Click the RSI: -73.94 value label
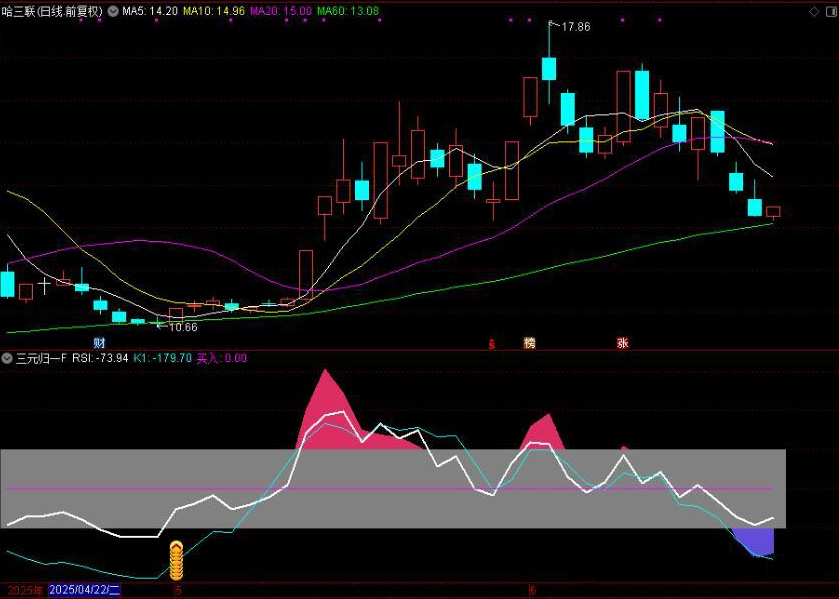Screen dimensions: 839x599 pyautogui.click(x=101, y=358)
